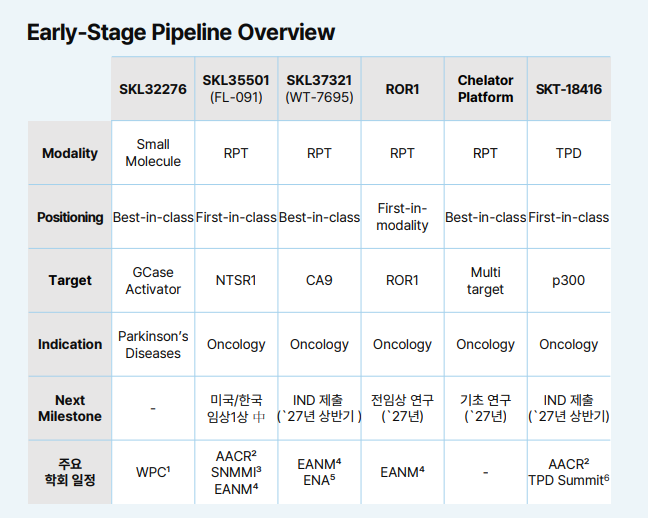Select the 'First-in-modality' positioning cell

403,217
